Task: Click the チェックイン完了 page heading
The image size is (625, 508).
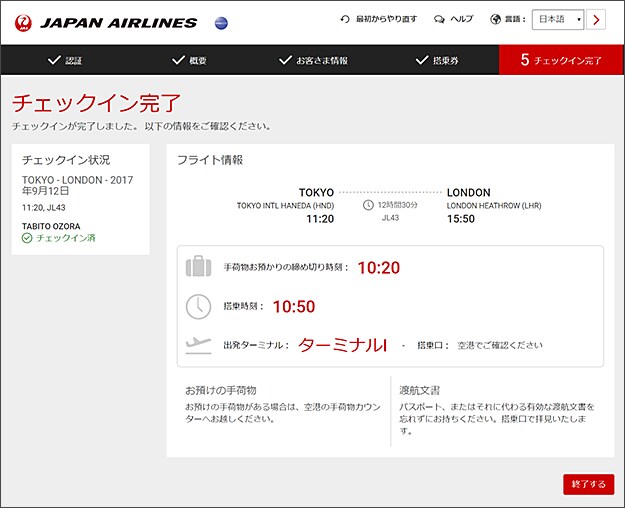Action: tap(96, 103)
